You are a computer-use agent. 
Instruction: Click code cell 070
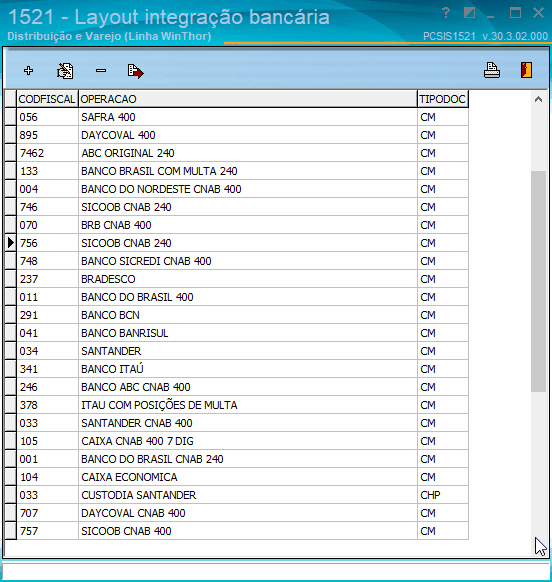coord(47,225)
